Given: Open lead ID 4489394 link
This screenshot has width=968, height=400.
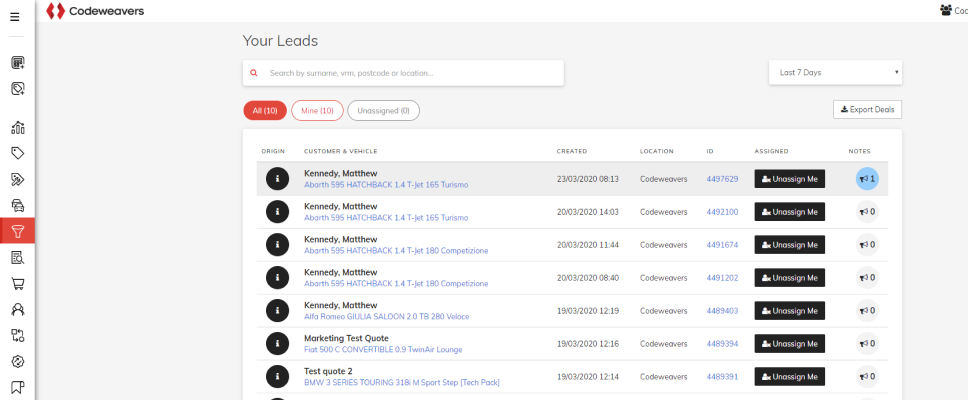Looking at the screenshot, I should pos(722,344).
